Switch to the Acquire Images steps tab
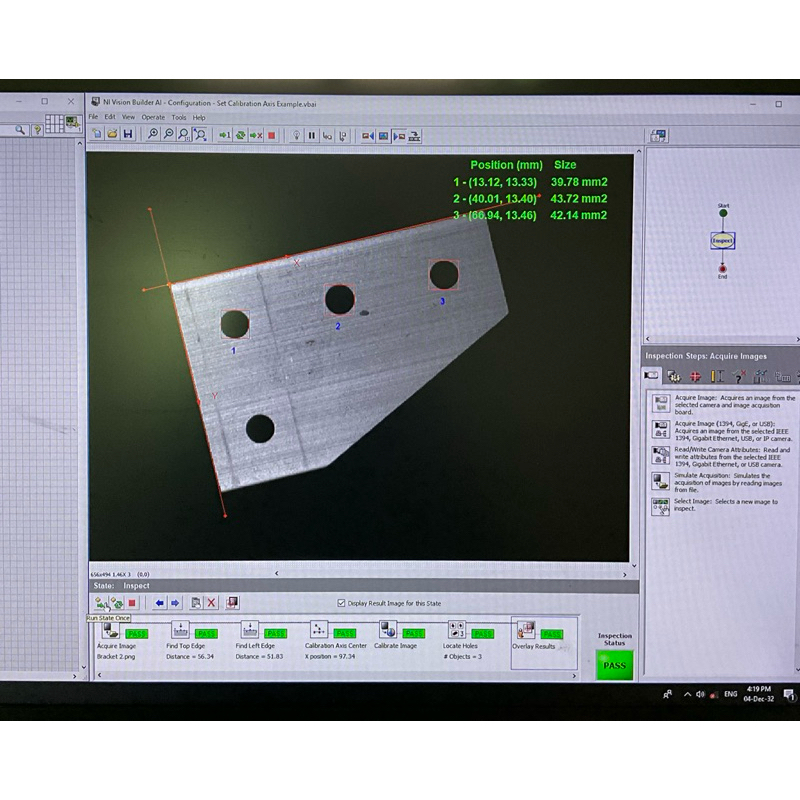This screenshot has height=800, width=800. pyautogui.click(x=652, y=376)
